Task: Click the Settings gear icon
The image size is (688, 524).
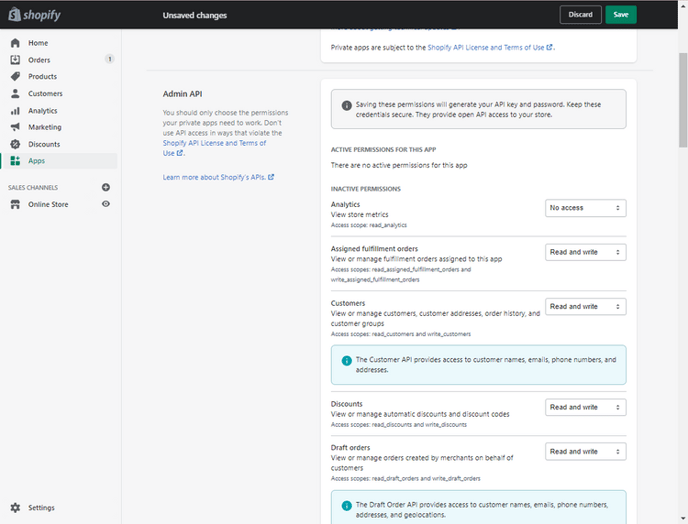Action: 15,508
